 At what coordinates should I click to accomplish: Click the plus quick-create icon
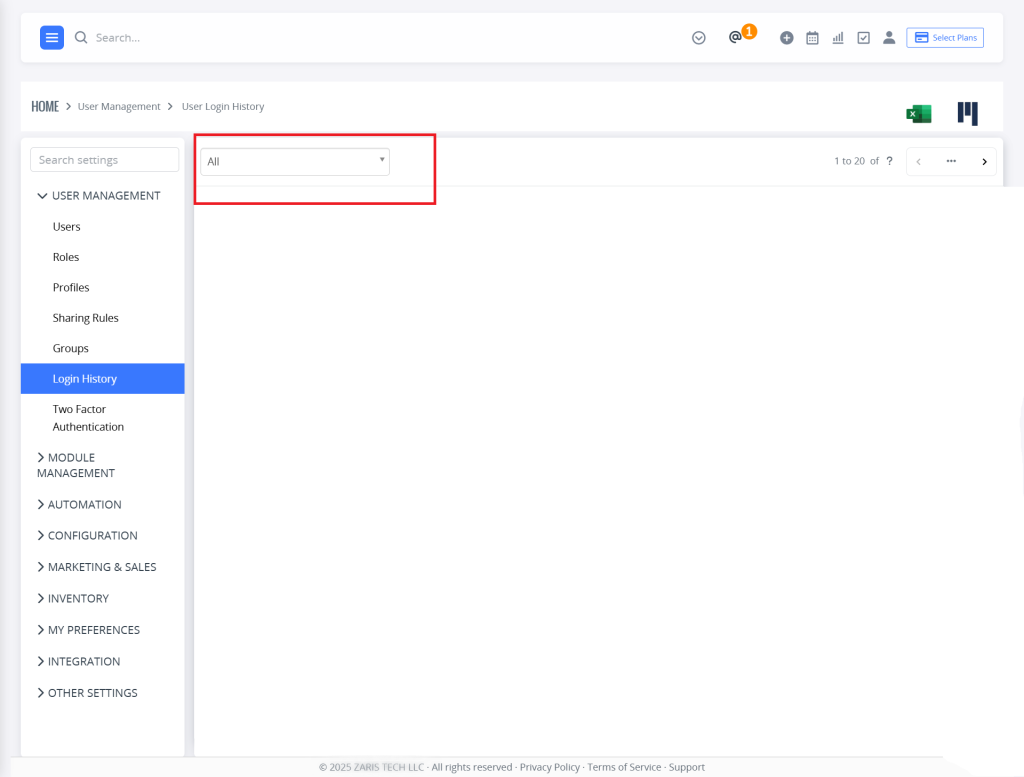pos(787,38)
